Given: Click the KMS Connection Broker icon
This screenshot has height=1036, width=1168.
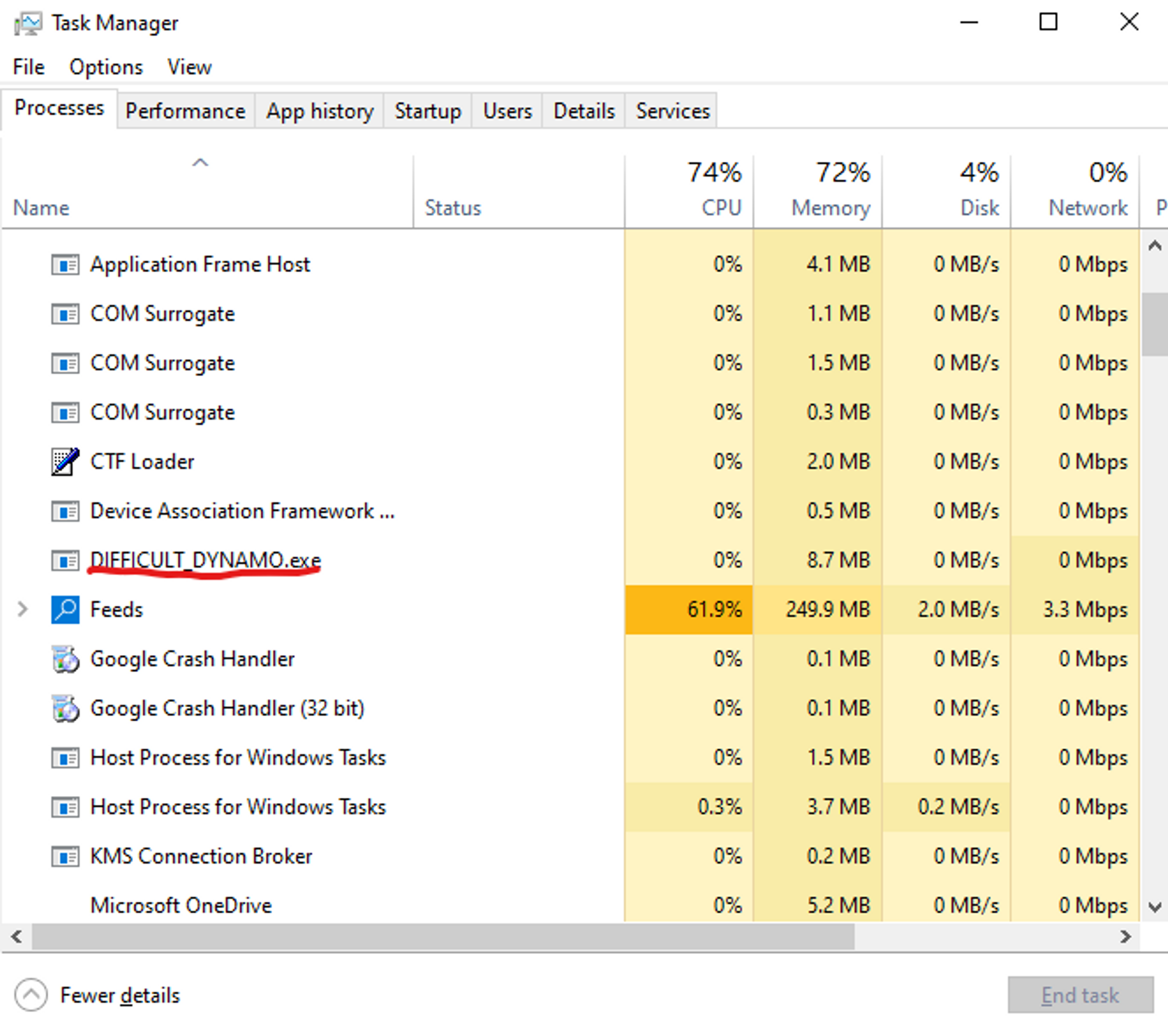Looking at the screenshot, I should pos(65,857).
